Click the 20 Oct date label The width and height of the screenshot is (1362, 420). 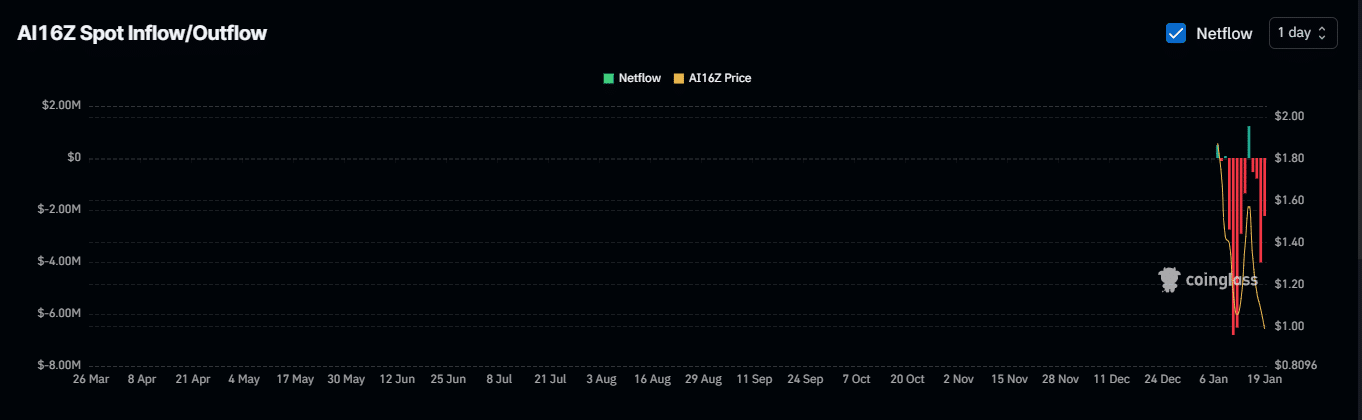(907, 380)
